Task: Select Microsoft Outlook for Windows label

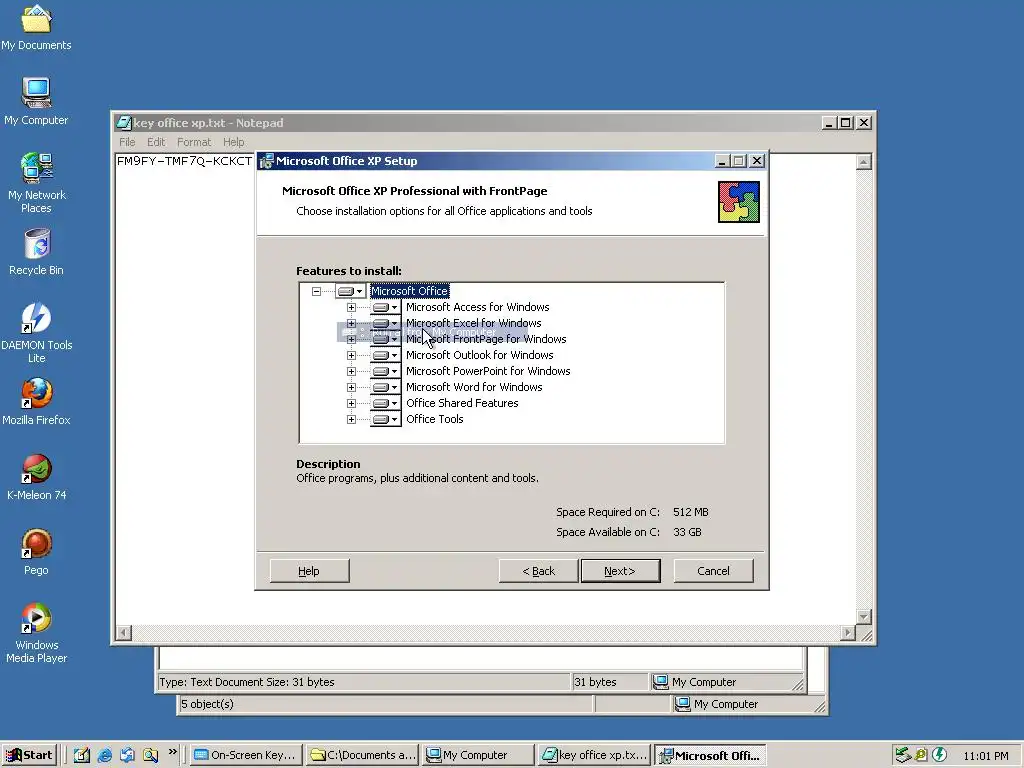Action: click(479, 355)
